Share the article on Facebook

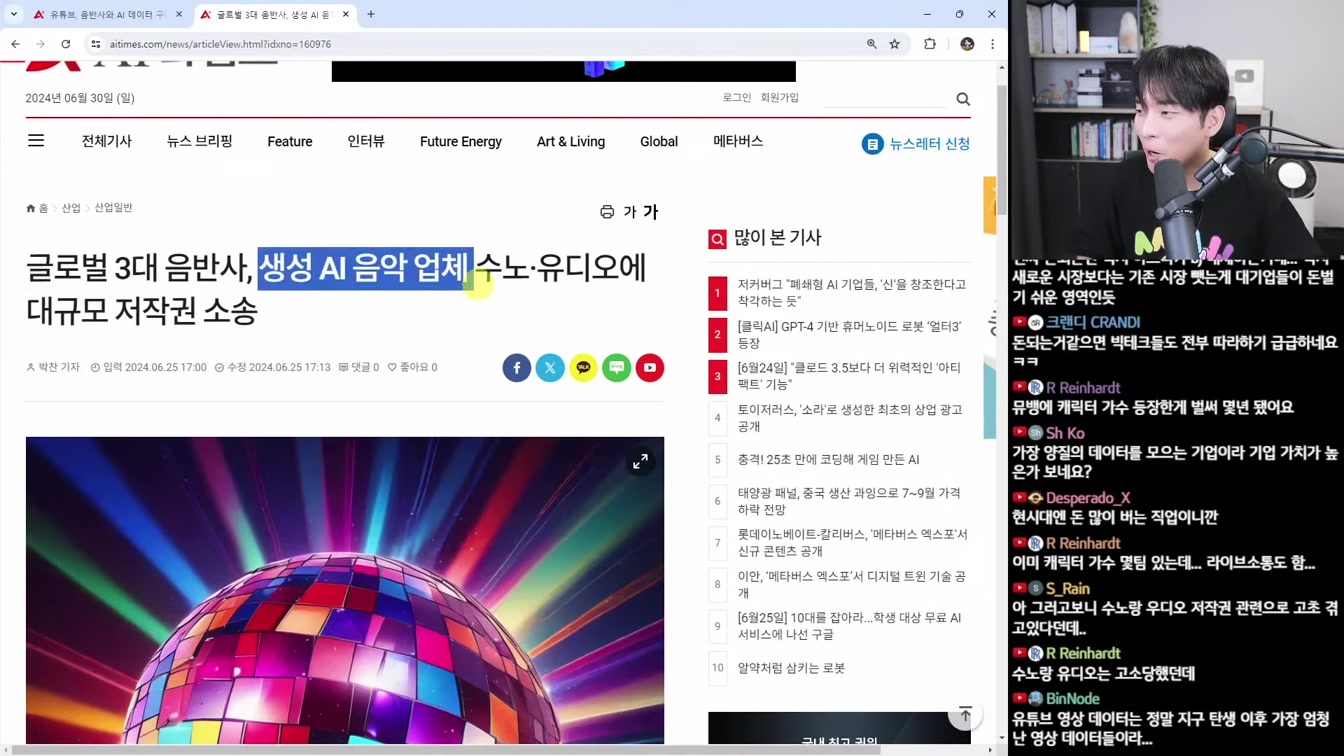click(517, 368)
